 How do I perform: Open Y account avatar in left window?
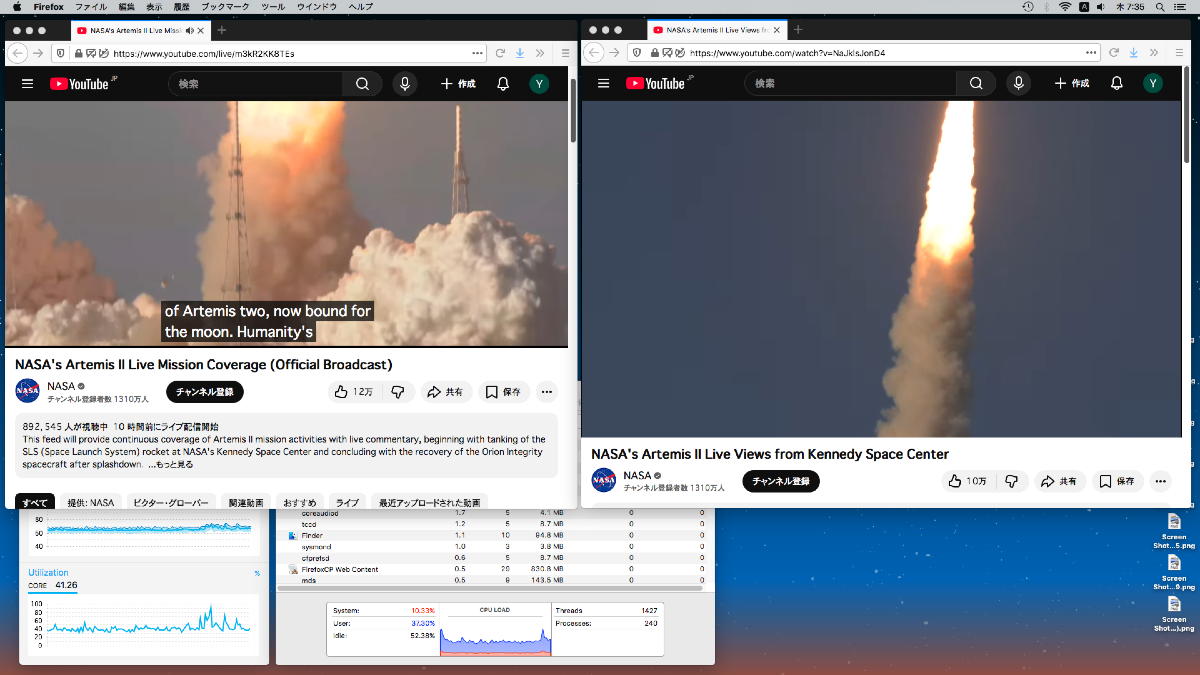539,84
